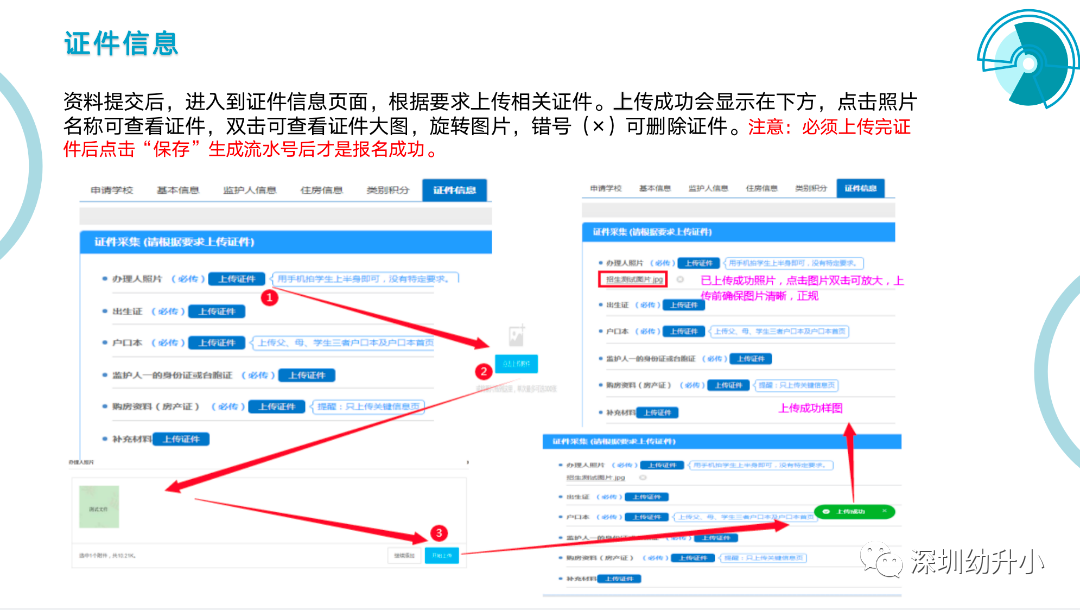The width and height of the screenshot is (1080, 610).
Task: Click the 上传成功 text in the green toast
Action: (x=851, y=512)
